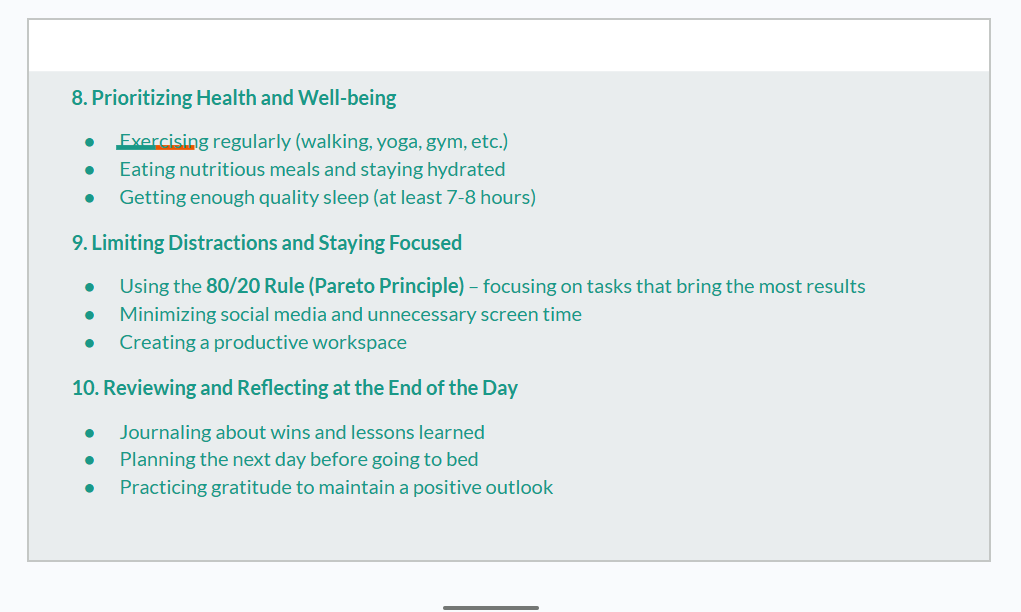The image size is (1021, 612).
Task: Click "Planning the next day before going to bed"
Action: tap(299, 460)
